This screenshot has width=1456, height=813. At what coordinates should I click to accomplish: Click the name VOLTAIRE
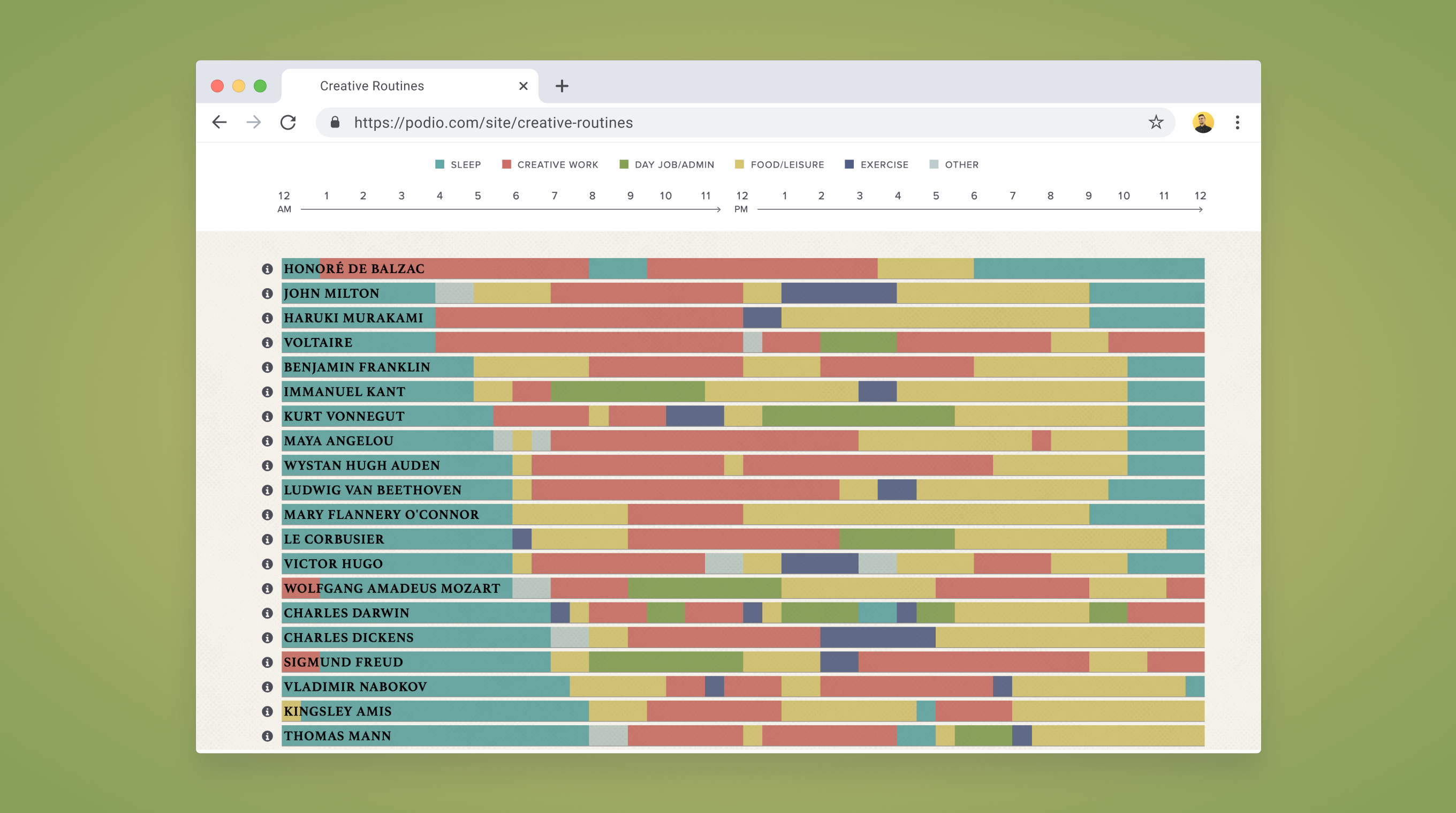click(x=317, y=343)
